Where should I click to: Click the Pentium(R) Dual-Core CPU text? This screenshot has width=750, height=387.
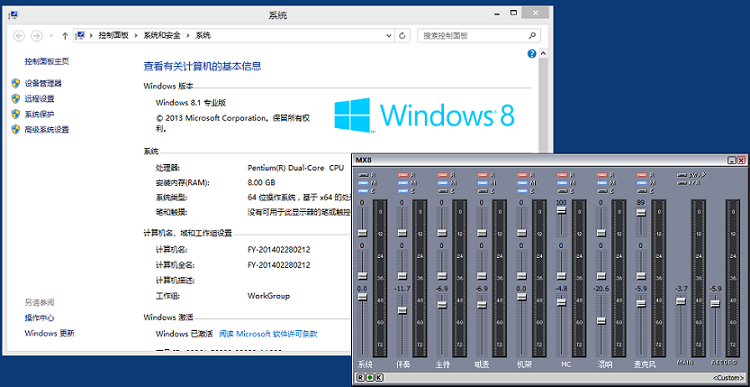pyautogui.click(x=296, y=168)
